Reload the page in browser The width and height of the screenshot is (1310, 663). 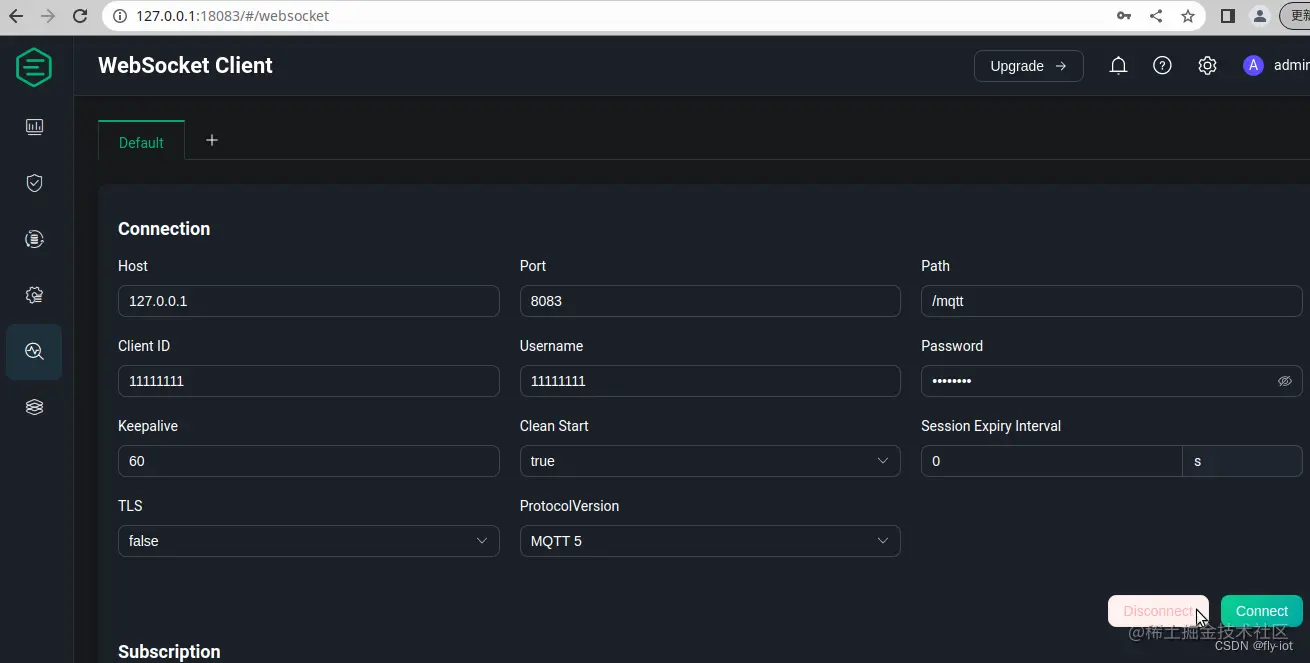pyautogui.click(x=81, y=16)
